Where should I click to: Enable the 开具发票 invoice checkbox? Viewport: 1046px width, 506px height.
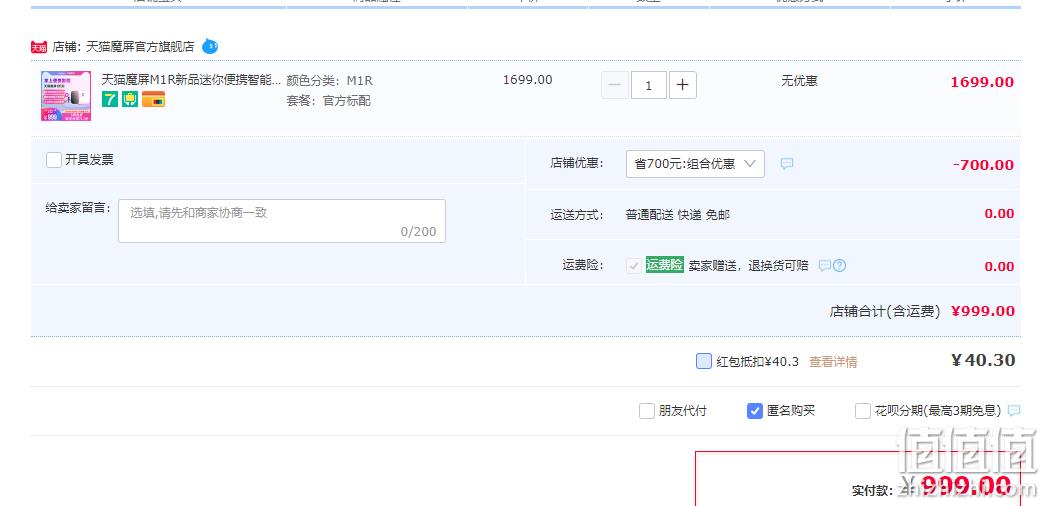[x=54, y=160]
